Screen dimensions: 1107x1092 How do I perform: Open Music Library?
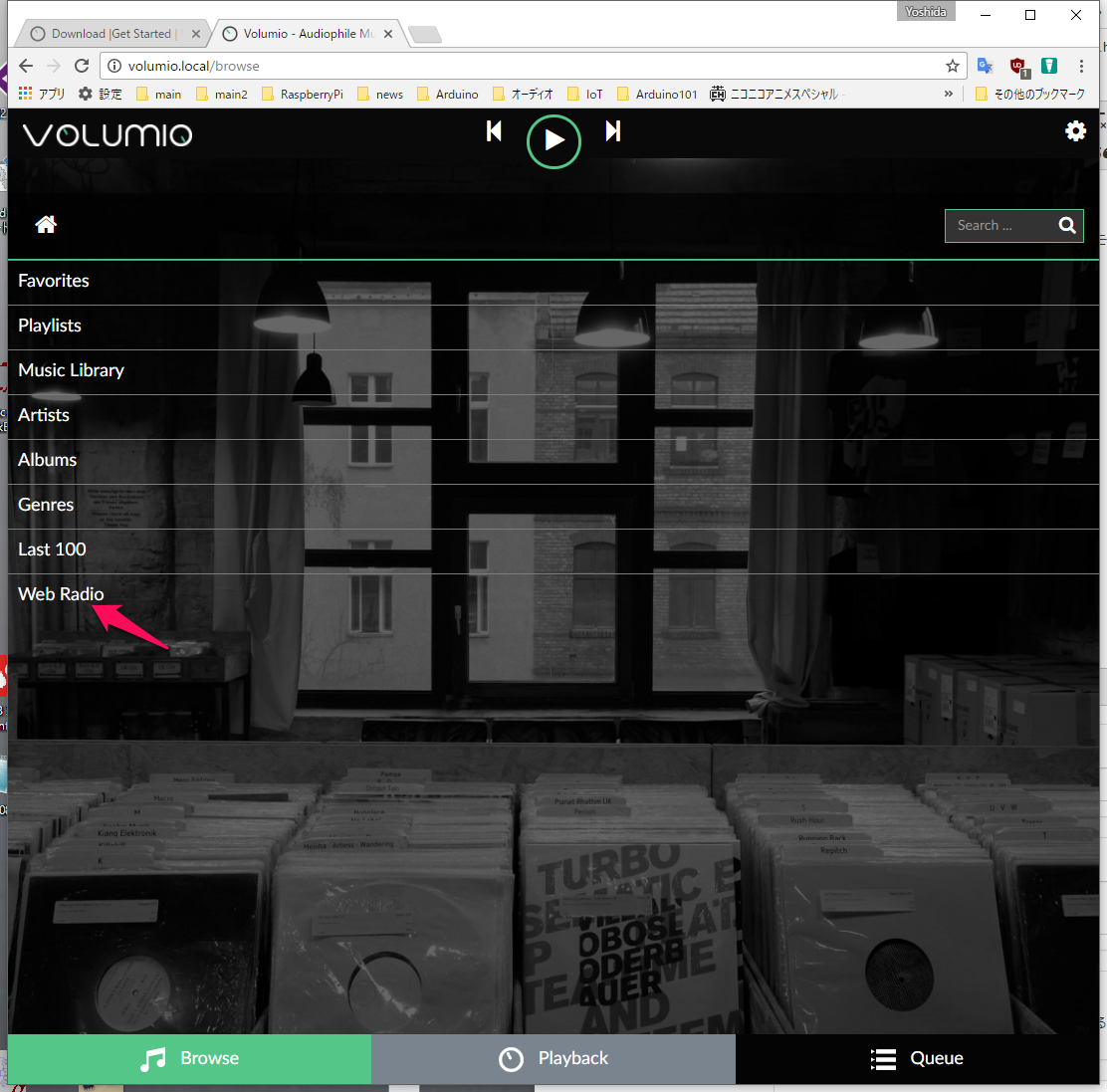click(71, 370)
